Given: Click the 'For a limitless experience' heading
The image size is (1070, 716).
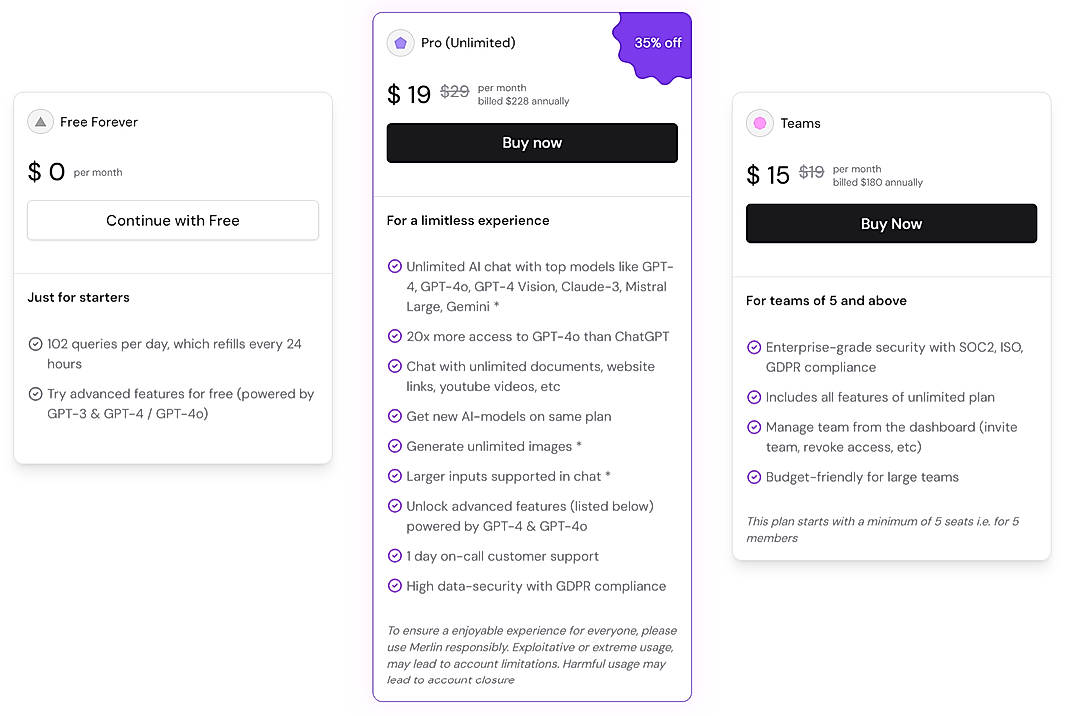Looking at the screenshot, I should click(468, 220).
